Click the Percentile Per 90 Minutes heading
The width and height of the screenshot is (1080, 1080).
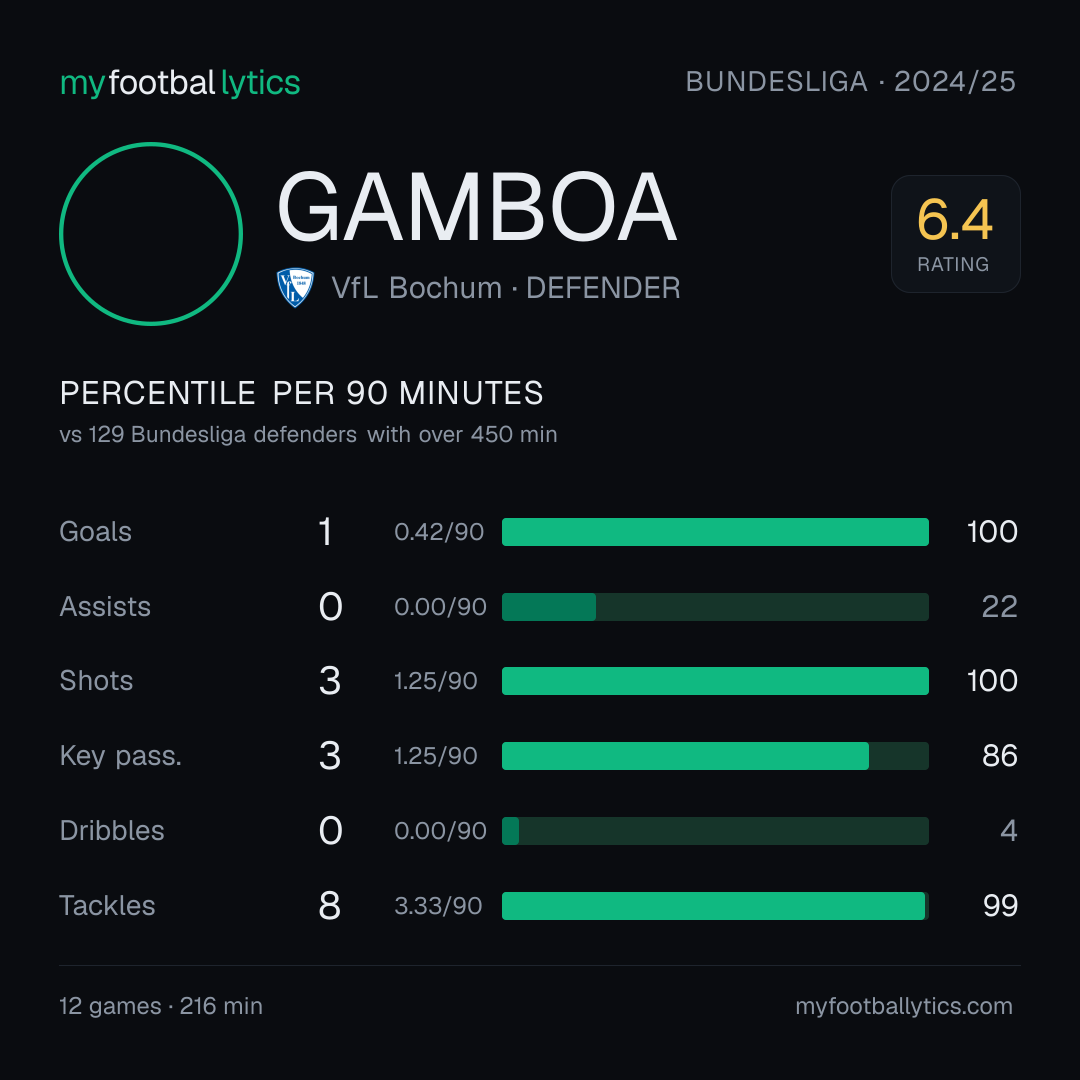302,393
